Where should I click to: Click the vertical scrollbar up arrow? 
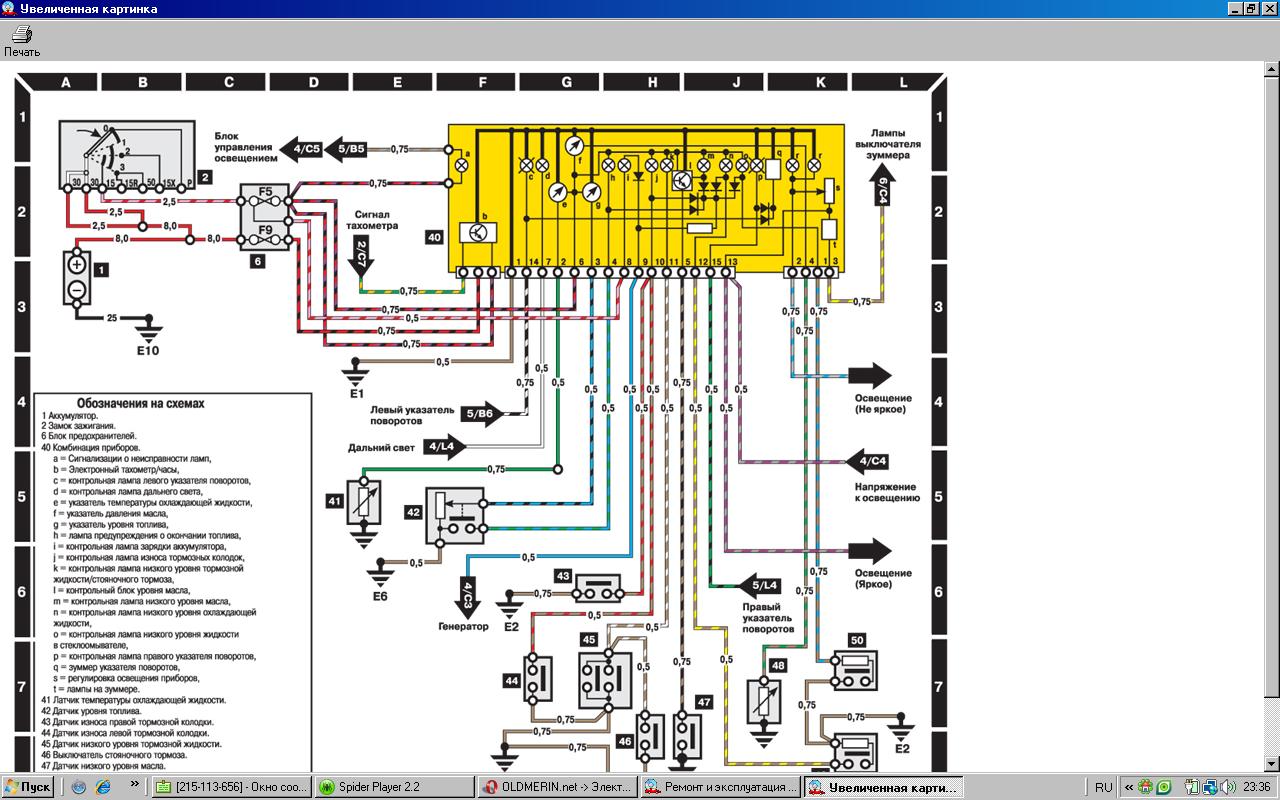[1272, 80]
